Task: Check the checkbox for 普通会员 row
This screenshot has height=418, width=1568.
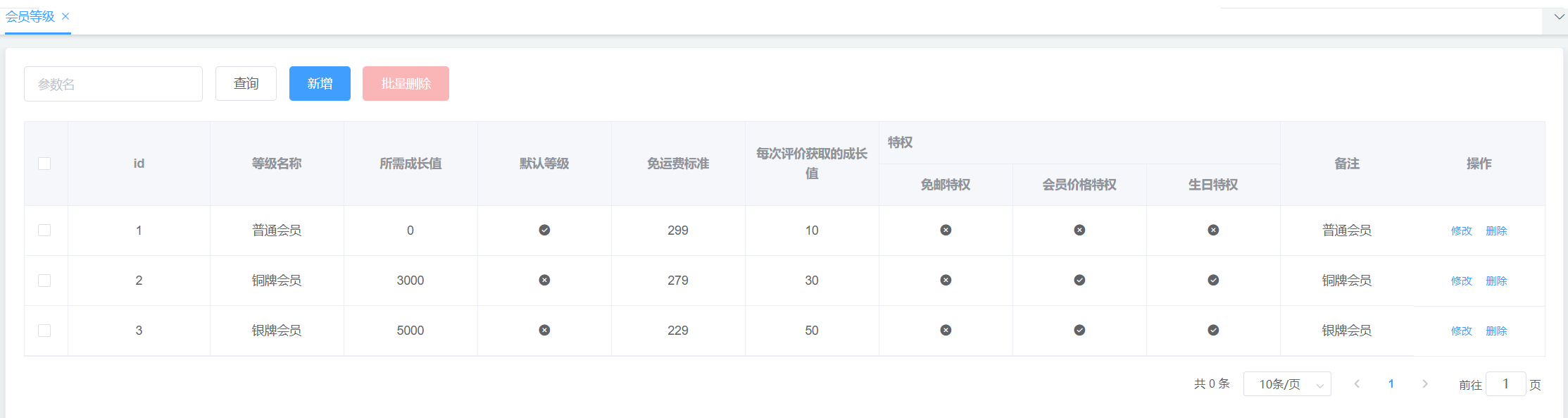Action: pos(44,230)
